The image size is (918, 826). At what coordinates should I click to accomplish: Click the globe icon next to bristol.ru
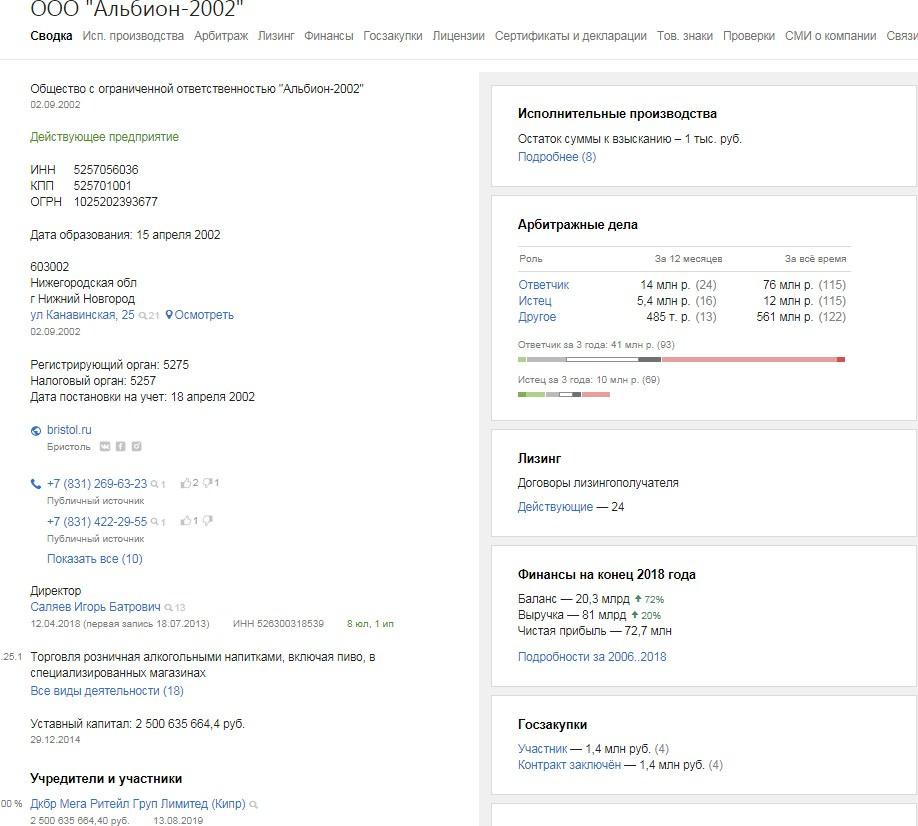36,431
